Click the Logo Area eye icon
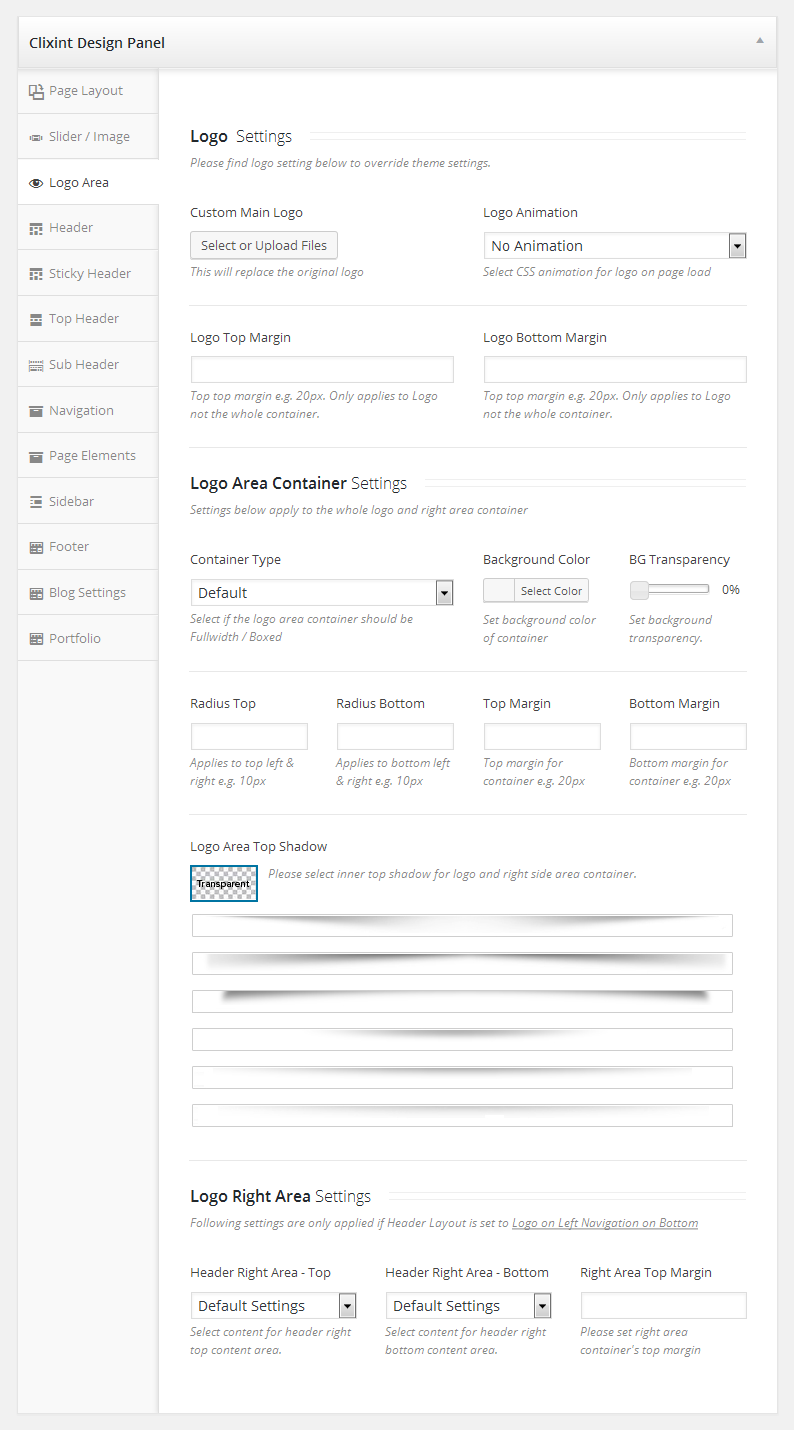This screenshot has height=1430, width=794. (36, 183)
